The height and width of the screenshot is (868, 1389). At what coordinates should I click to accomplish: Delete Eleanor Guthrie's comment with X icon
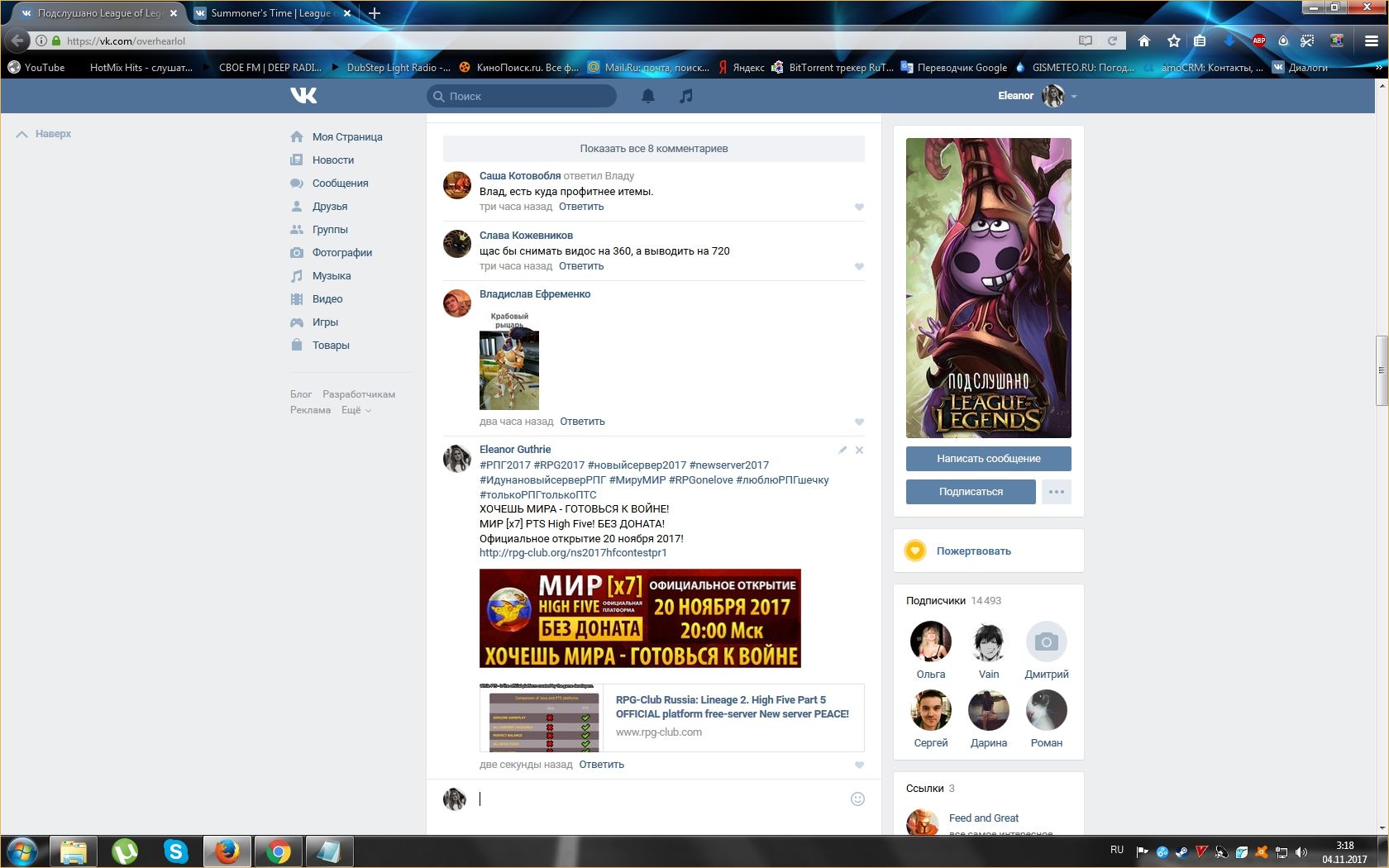[x=859, y=451]
